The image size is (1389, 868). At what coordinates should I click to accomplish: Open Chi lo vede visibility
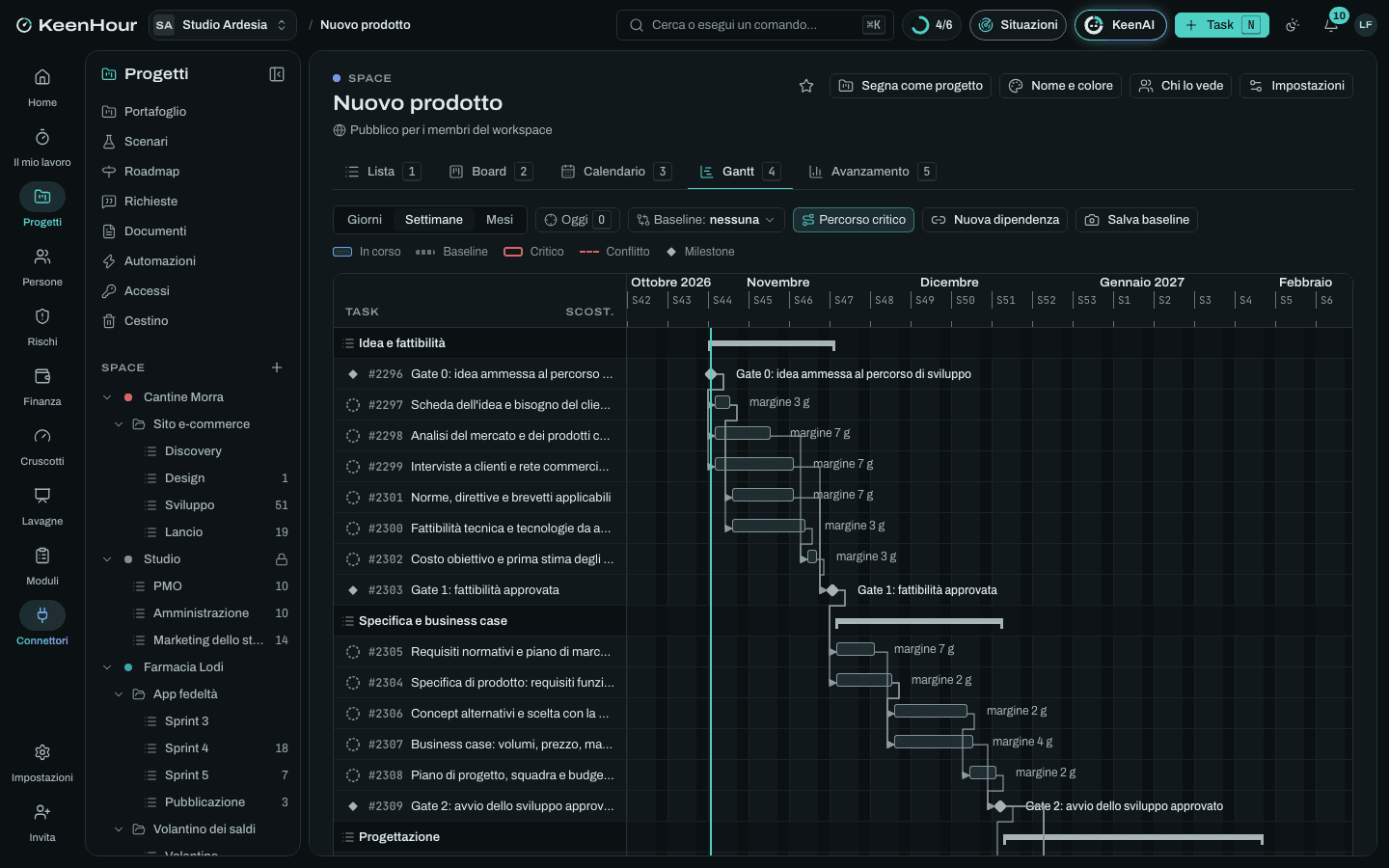(x=1181, y=86)
